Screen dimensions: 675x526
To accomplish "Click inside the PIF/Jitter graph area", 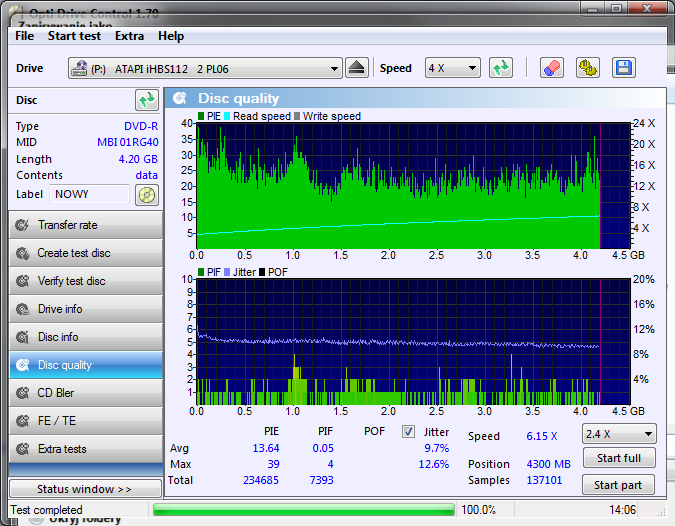I will point(413,342).
